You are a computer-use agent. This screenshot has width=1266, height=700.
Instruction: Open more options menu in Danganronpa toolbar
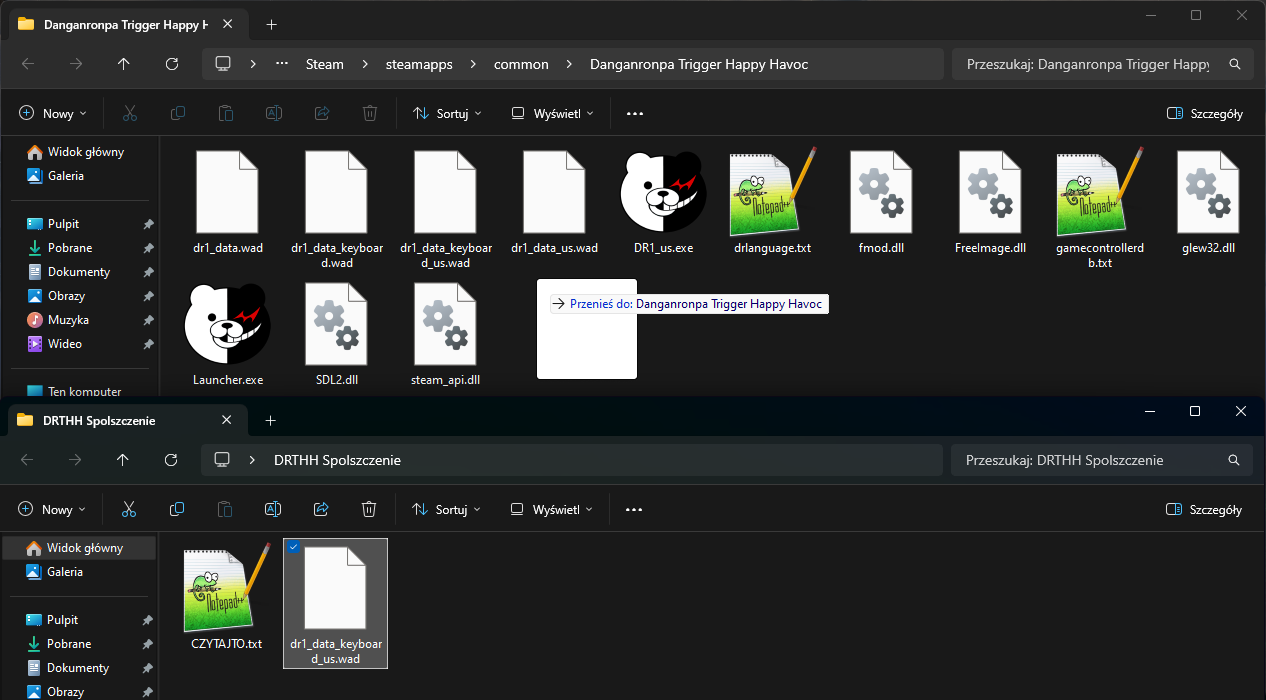click(634, 113)
